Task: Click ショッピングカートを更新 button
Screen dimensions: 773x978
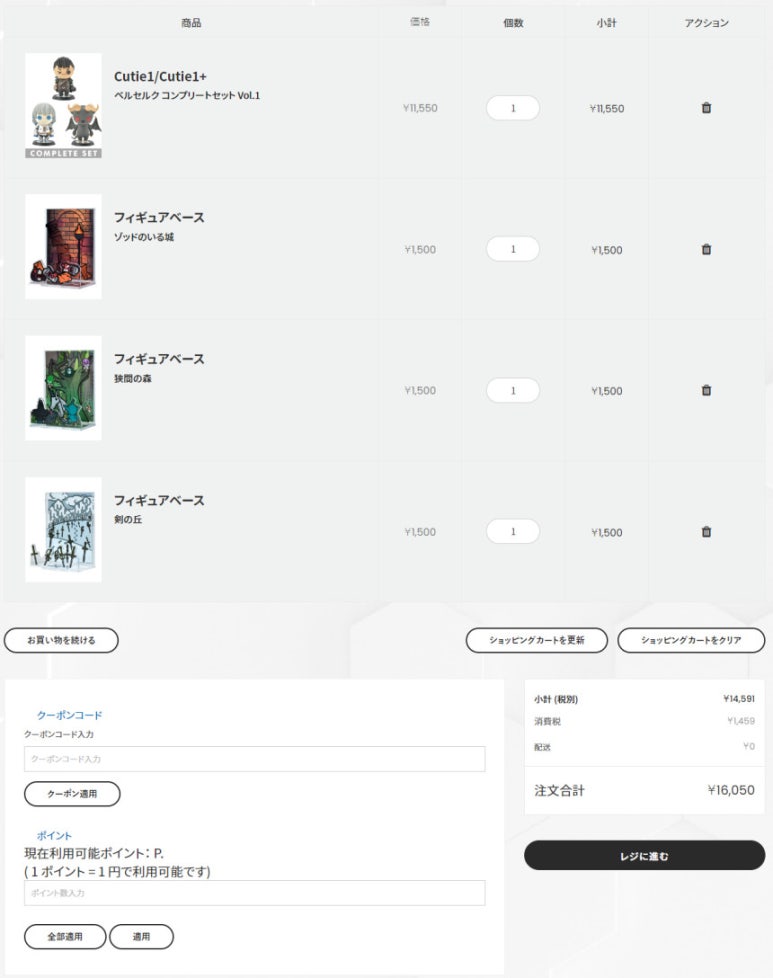Action: coord(537,640)
